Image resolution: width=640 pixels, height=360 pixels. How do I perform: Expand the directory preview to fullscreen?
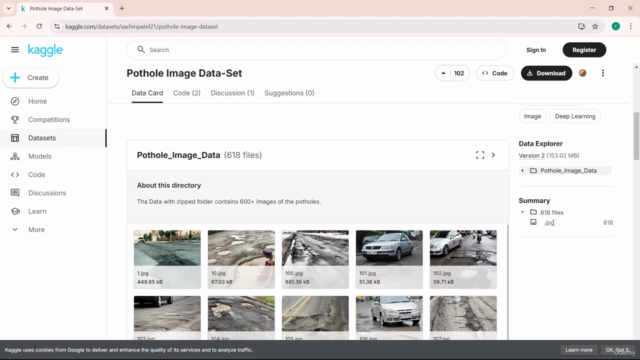pyautogui.click(x=480, y=155)
